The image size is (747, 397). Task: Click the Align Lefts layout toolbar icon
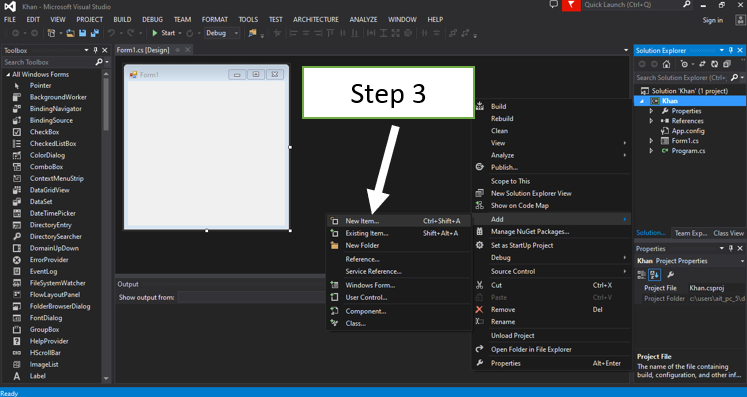coord(293,33)
